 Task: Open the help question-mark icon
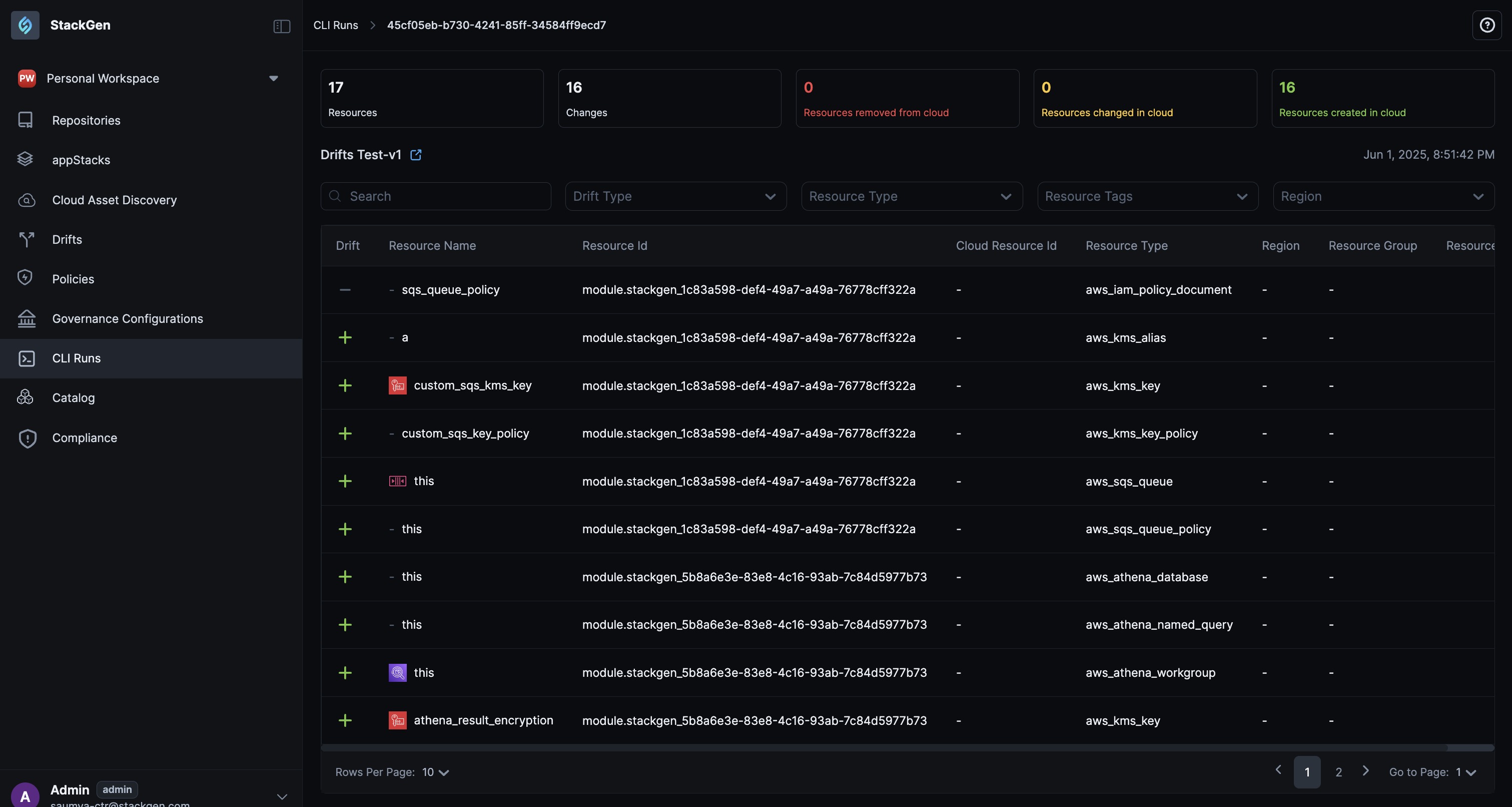pos(1487,25)
